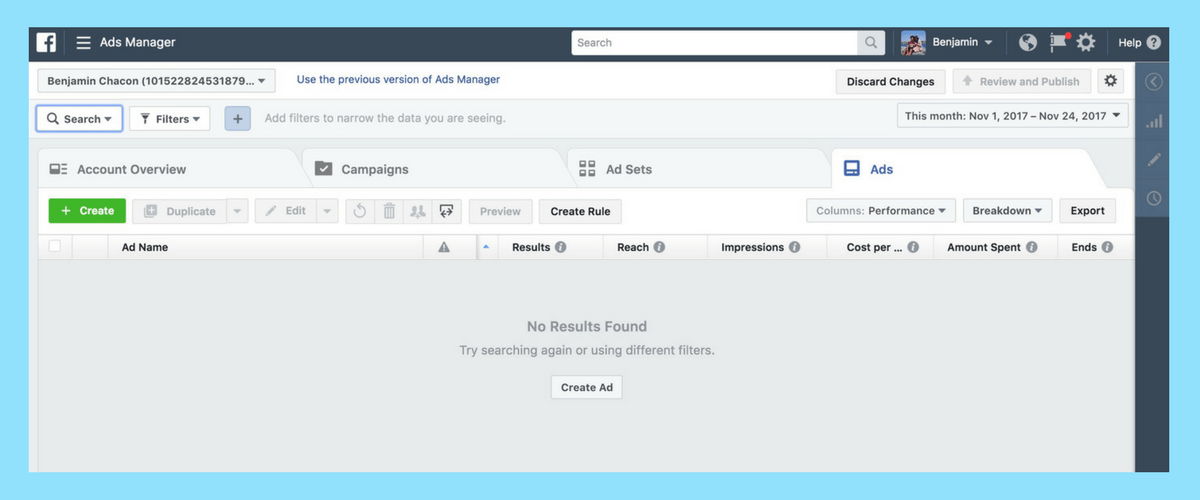Viewport: 1200px width, 500px height.
Task: Click the Ends column info icon
Action: coord(1107,247)
